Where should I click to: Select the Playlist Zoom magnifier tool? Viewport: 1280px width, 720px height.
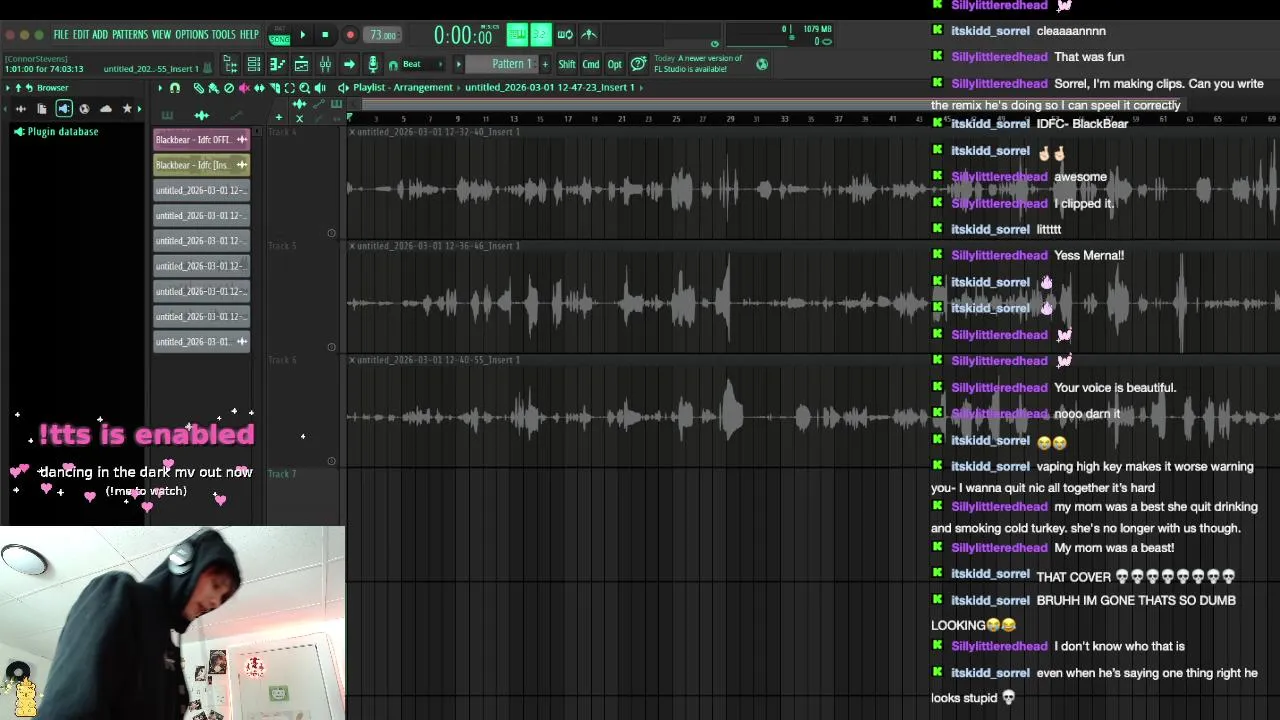coord(305,88)
